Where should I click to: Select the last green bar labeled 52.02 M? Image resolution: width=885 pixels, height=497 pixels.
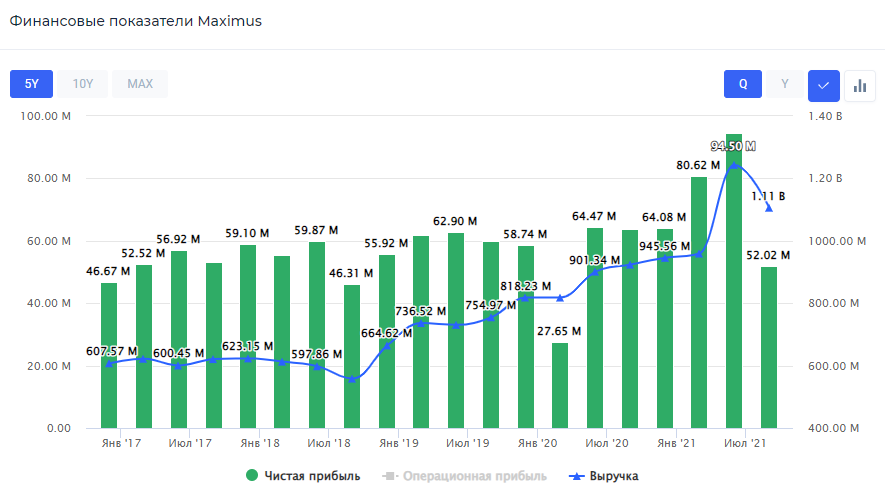pyautogui.click(x=769, y=350)
